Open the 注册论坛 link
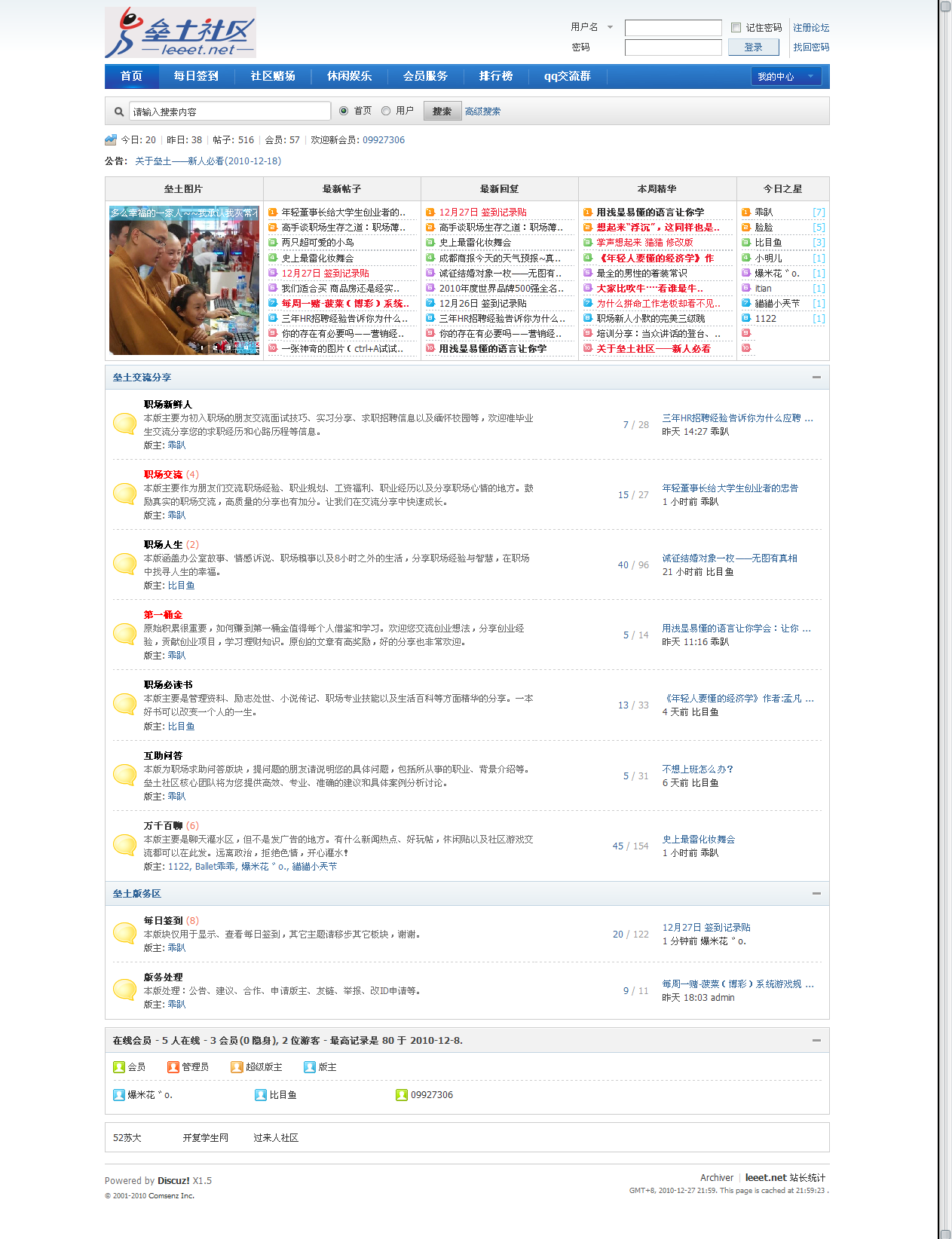 tap(811, 28)
